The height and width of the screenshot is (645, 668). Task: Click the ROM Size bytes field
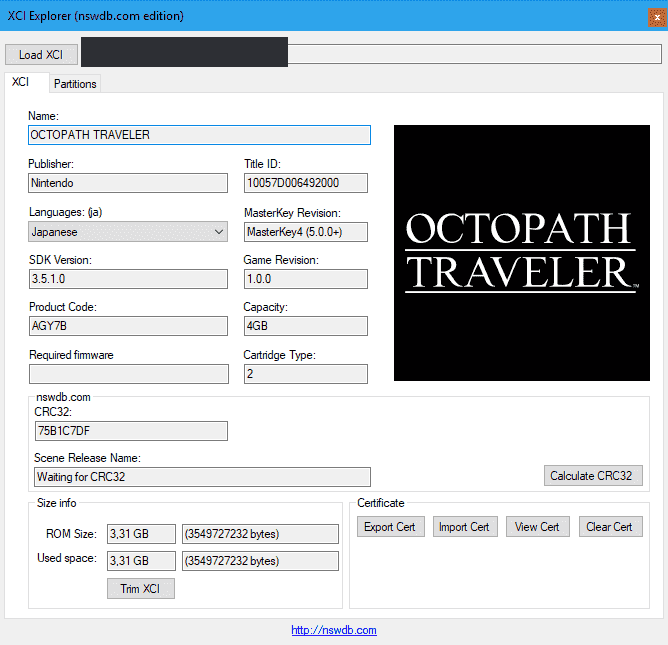tap(260, 534)
